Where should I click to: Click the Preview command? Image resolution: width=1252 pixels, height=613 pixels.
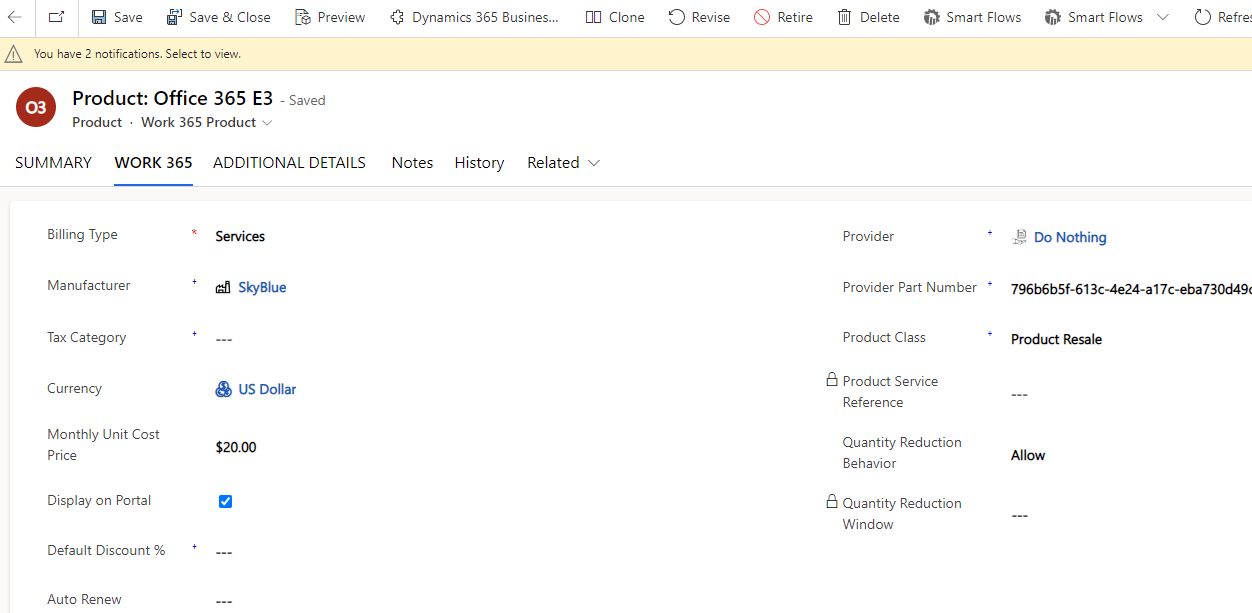coord(330,17)
